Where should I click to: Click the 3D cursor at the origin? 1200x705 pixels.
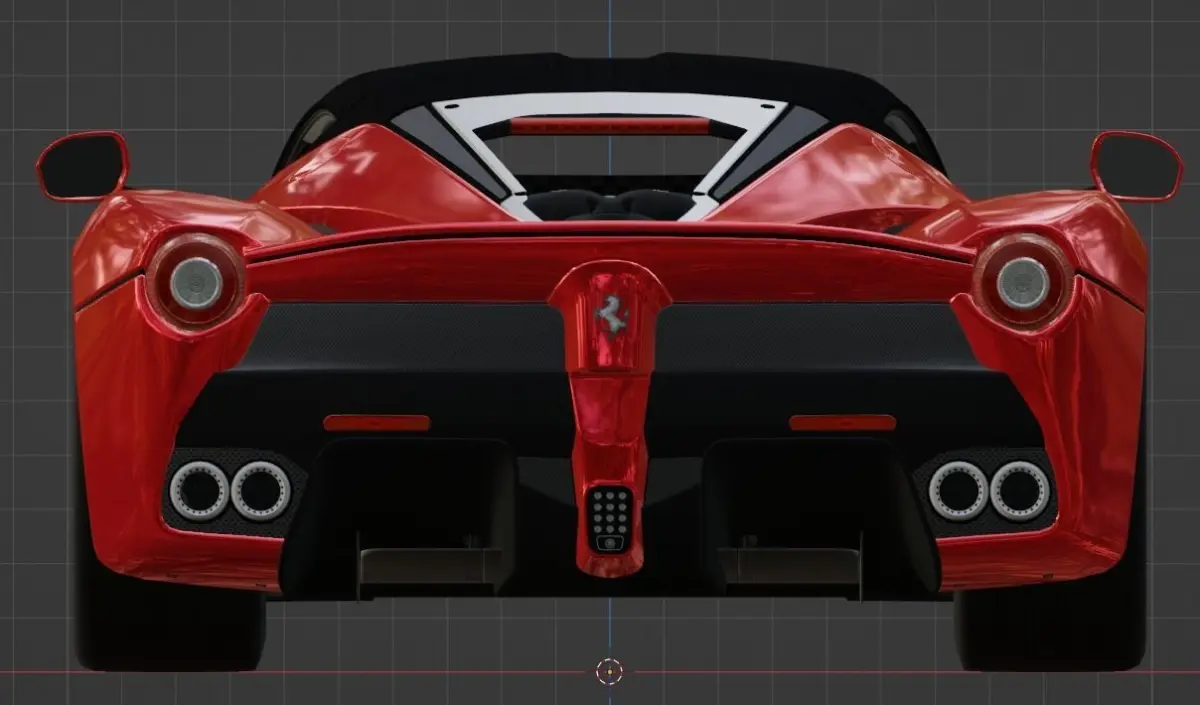[609, 671]
